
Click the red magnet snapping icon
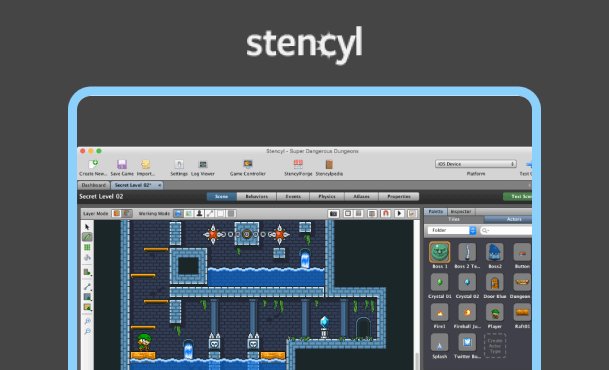386,214
